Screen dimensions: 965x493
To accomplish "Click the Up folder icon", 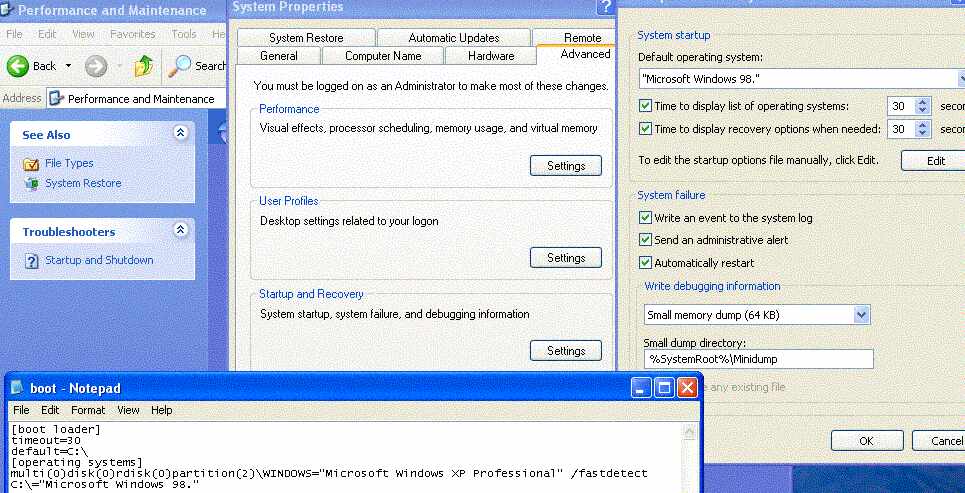I will (x=143, y=66).
